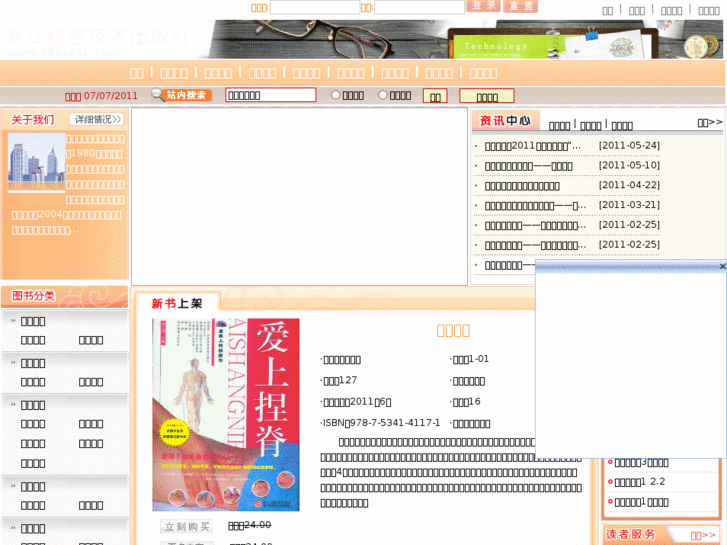Select the radio button directly after the search box
The height and width of the screenshot is (545, 727).
(x=336, y=95)
